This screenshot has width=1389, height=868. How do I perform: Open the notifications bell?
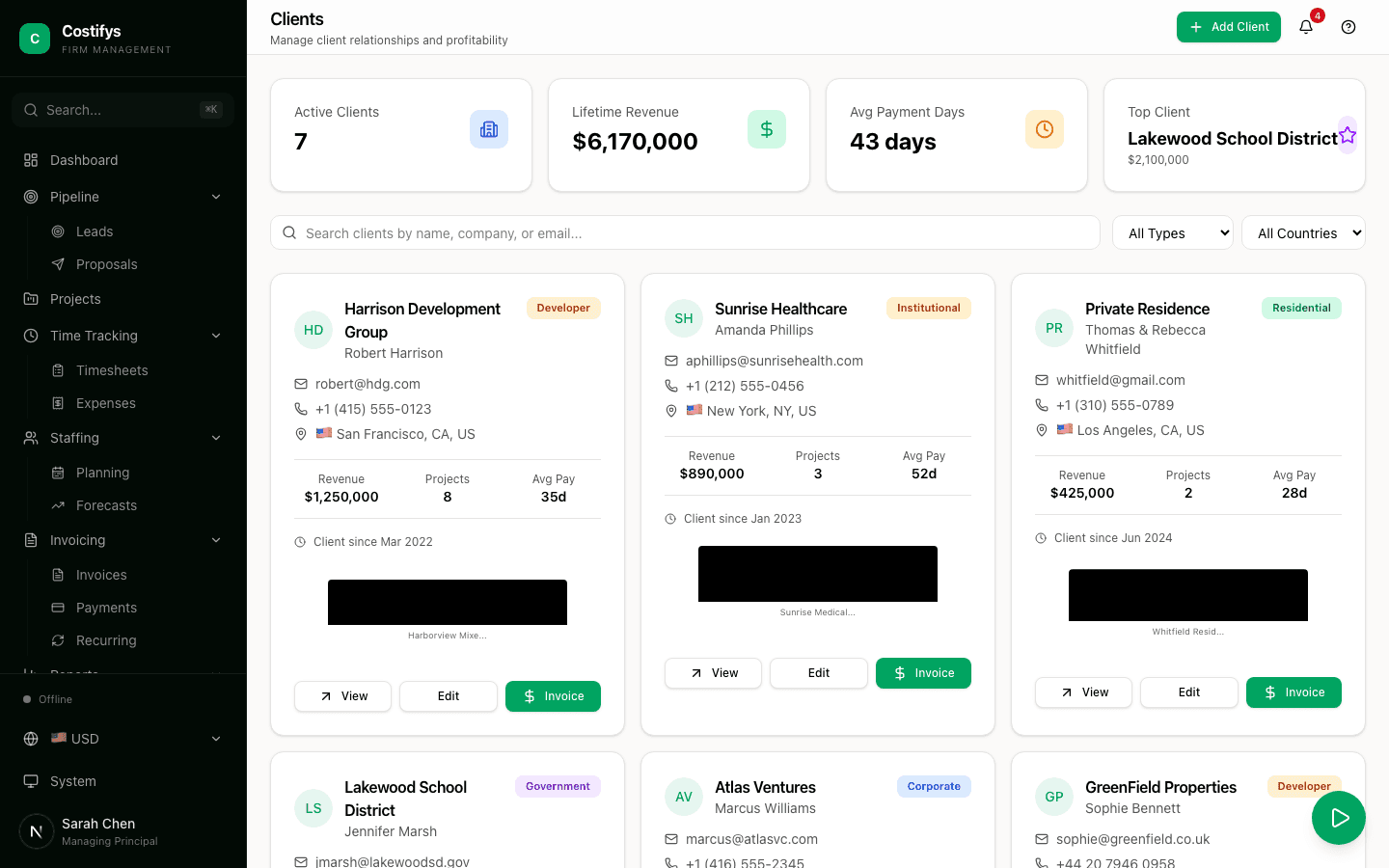point(1305,27)
